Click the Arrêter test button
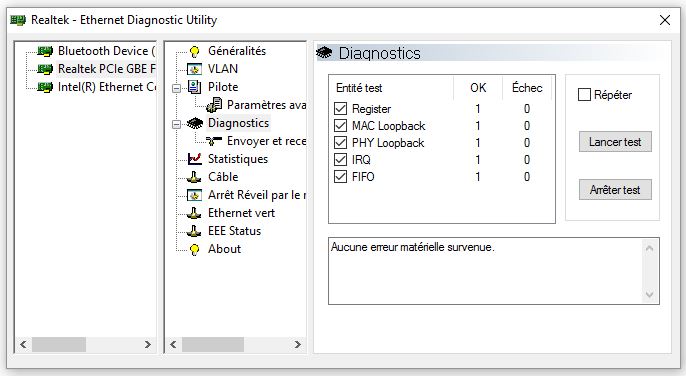The width and height of the screenshot is (686, 376). pyautogui.click(x=615, y=190)
